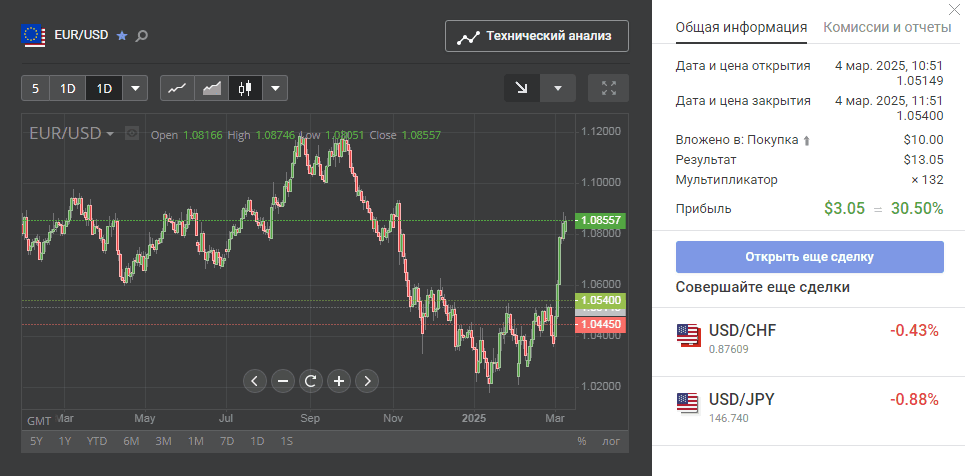965x476 pixels.
Task: Click the USD/JPY flag icon
Action: (688, 404)
